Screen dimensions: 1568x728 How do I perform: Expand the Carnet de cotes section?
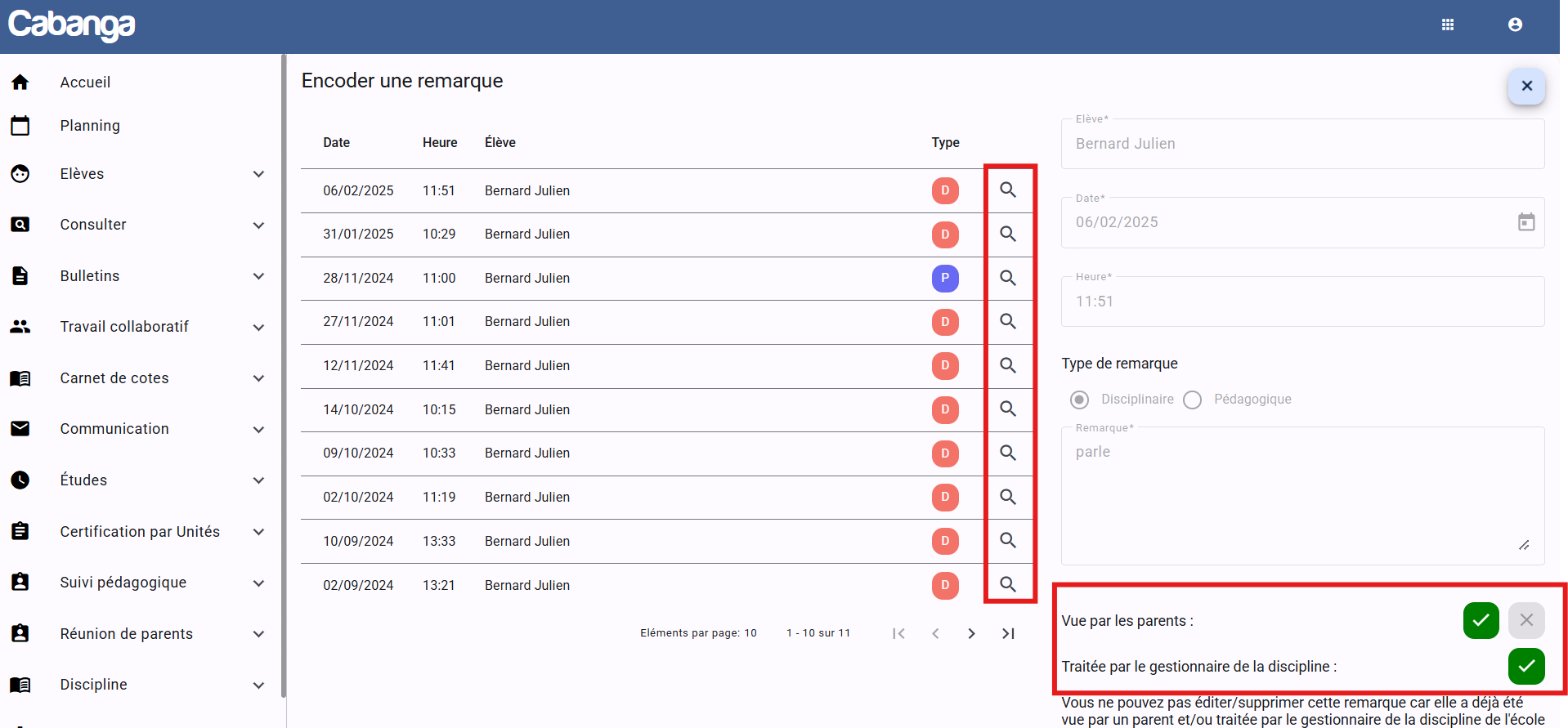(x=258, y=378)
